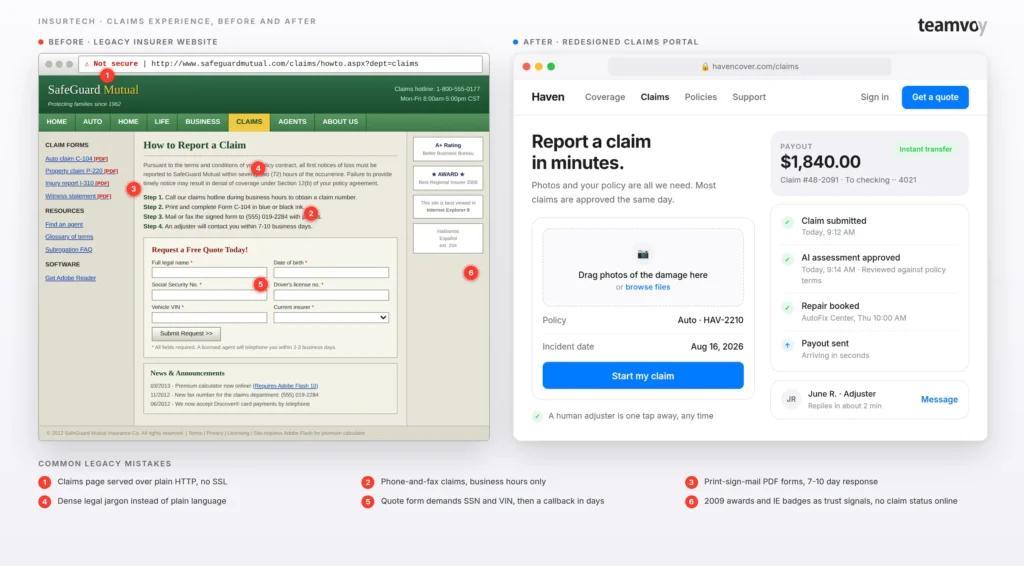This screenshot has height=566, width=1024.
Task: Click the Requires Adobe Flash 10 link
Action: coord(285,386)
